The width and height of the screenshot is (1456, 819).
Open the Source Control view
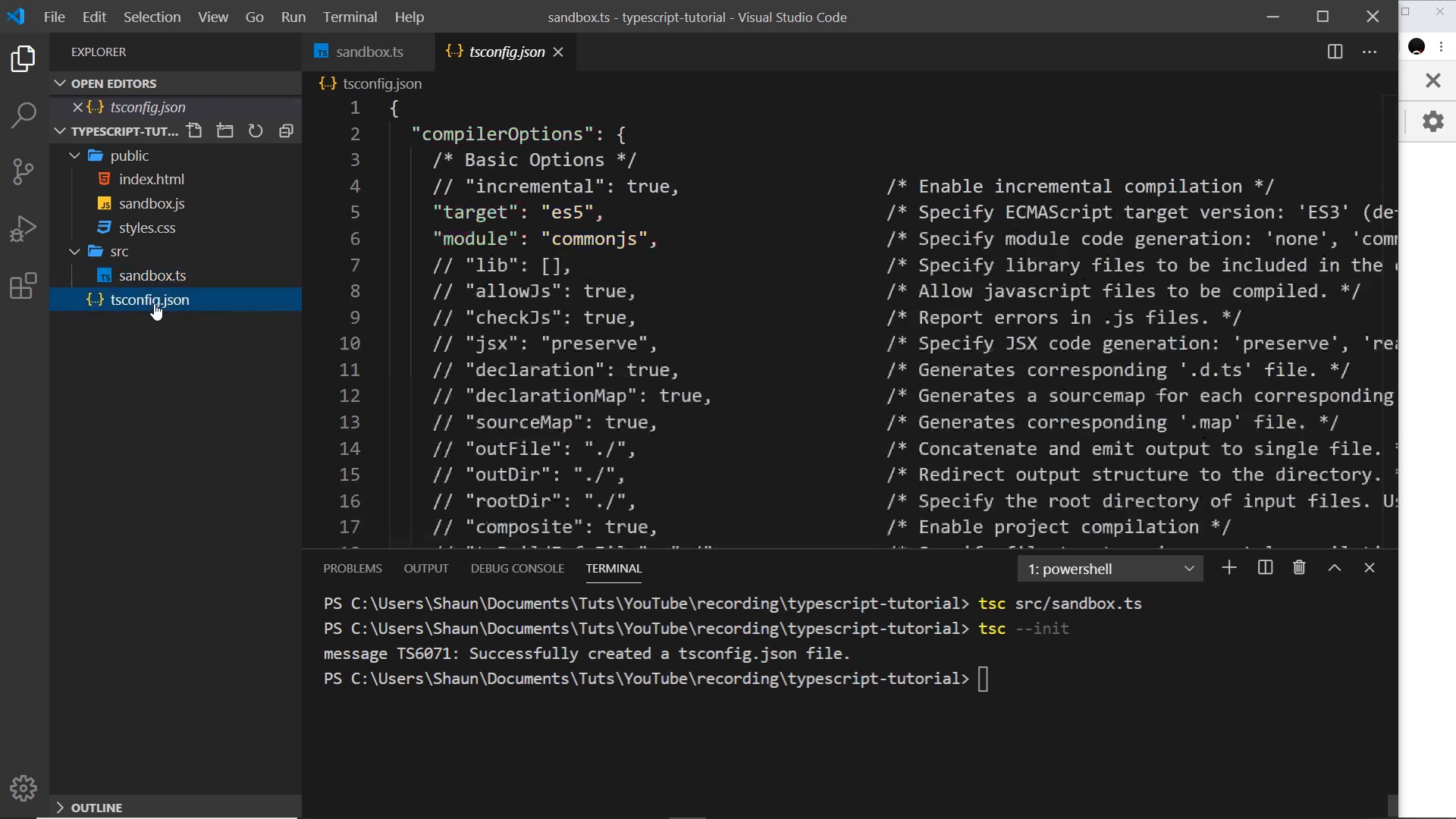pyautogui.click(x=24, y=171)
